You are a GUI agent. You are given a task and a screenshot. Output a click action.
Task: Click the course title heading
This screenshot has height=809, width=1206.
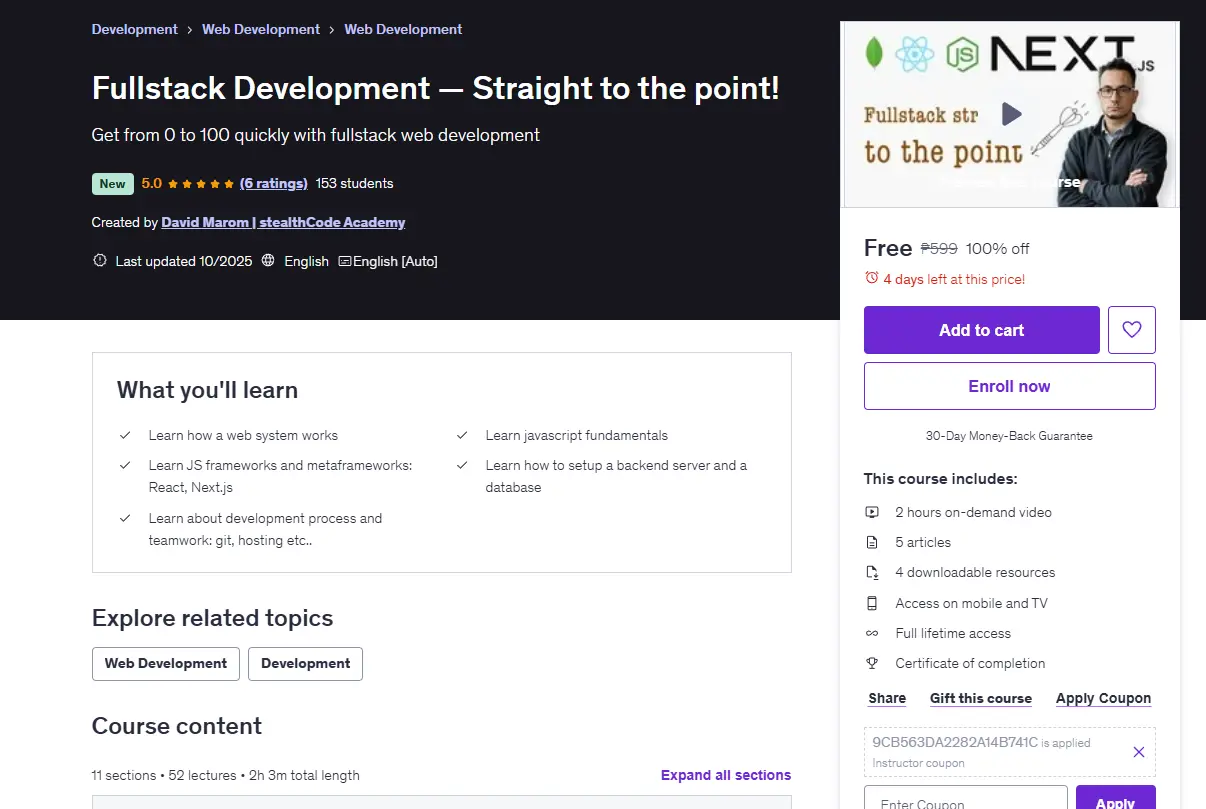click(x=435, y=88)
